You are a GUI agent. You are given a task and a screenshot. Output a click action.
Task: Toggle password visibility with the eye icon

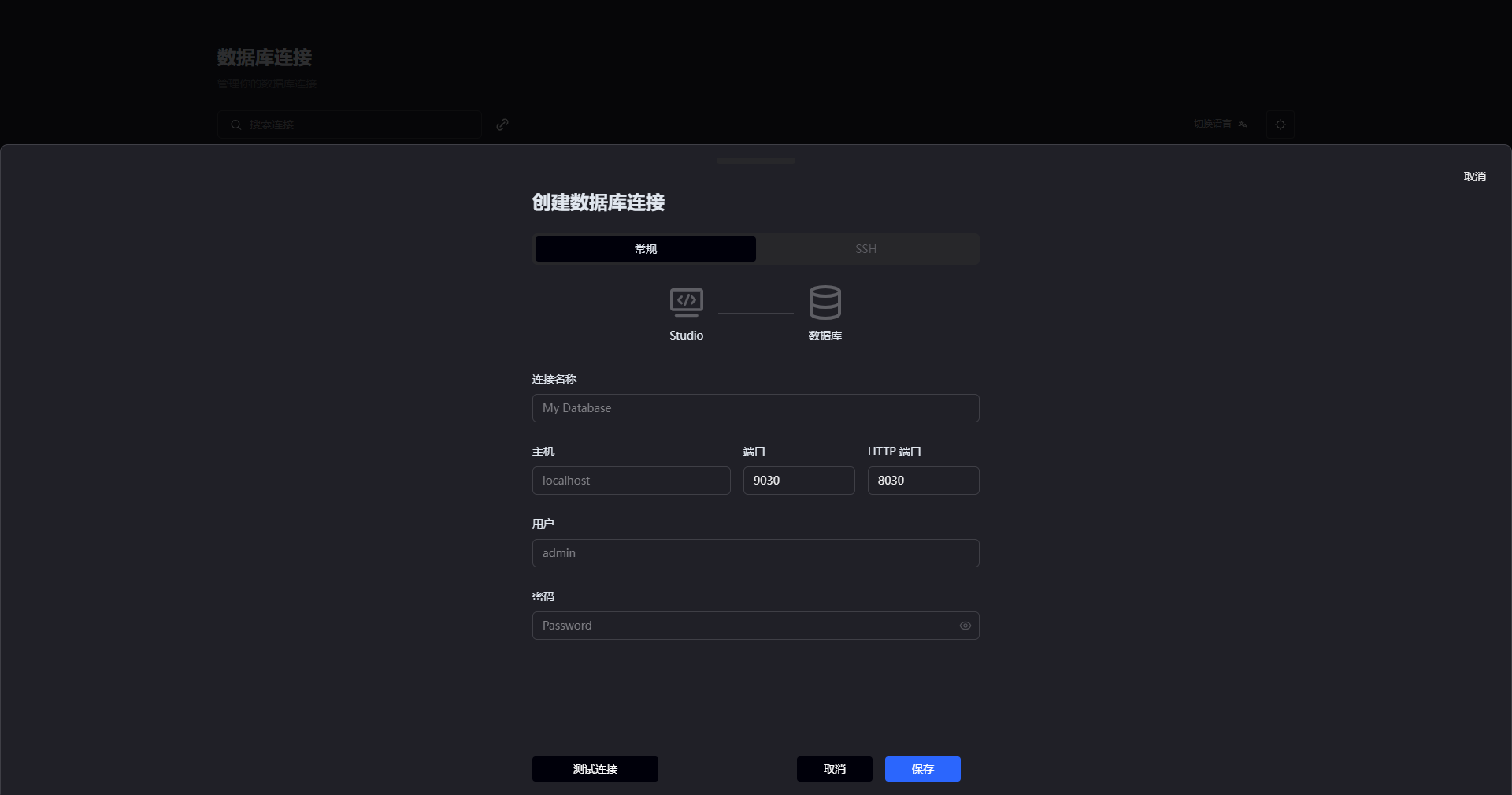965,626
